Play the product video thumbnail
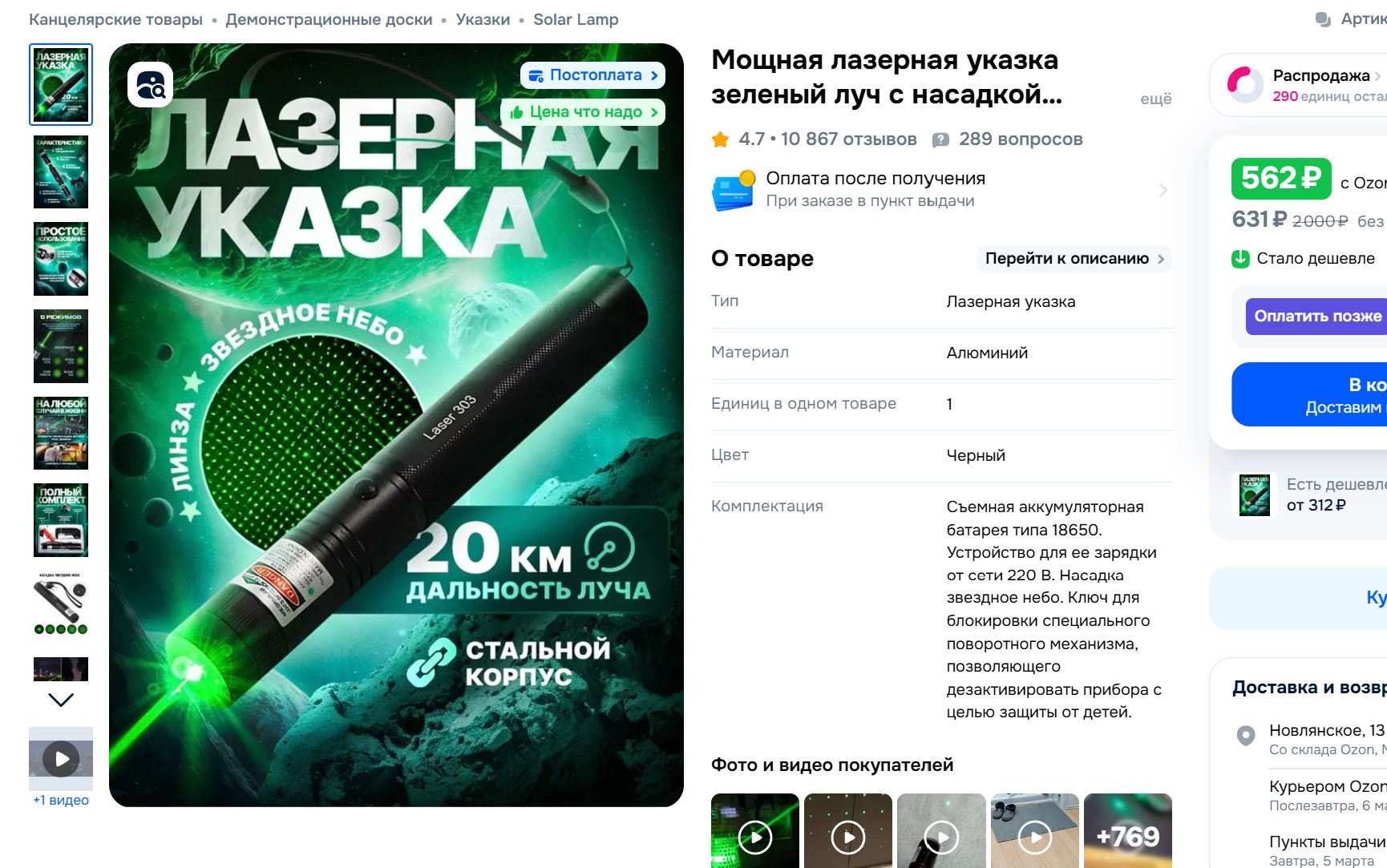 [x=61, y=758]
